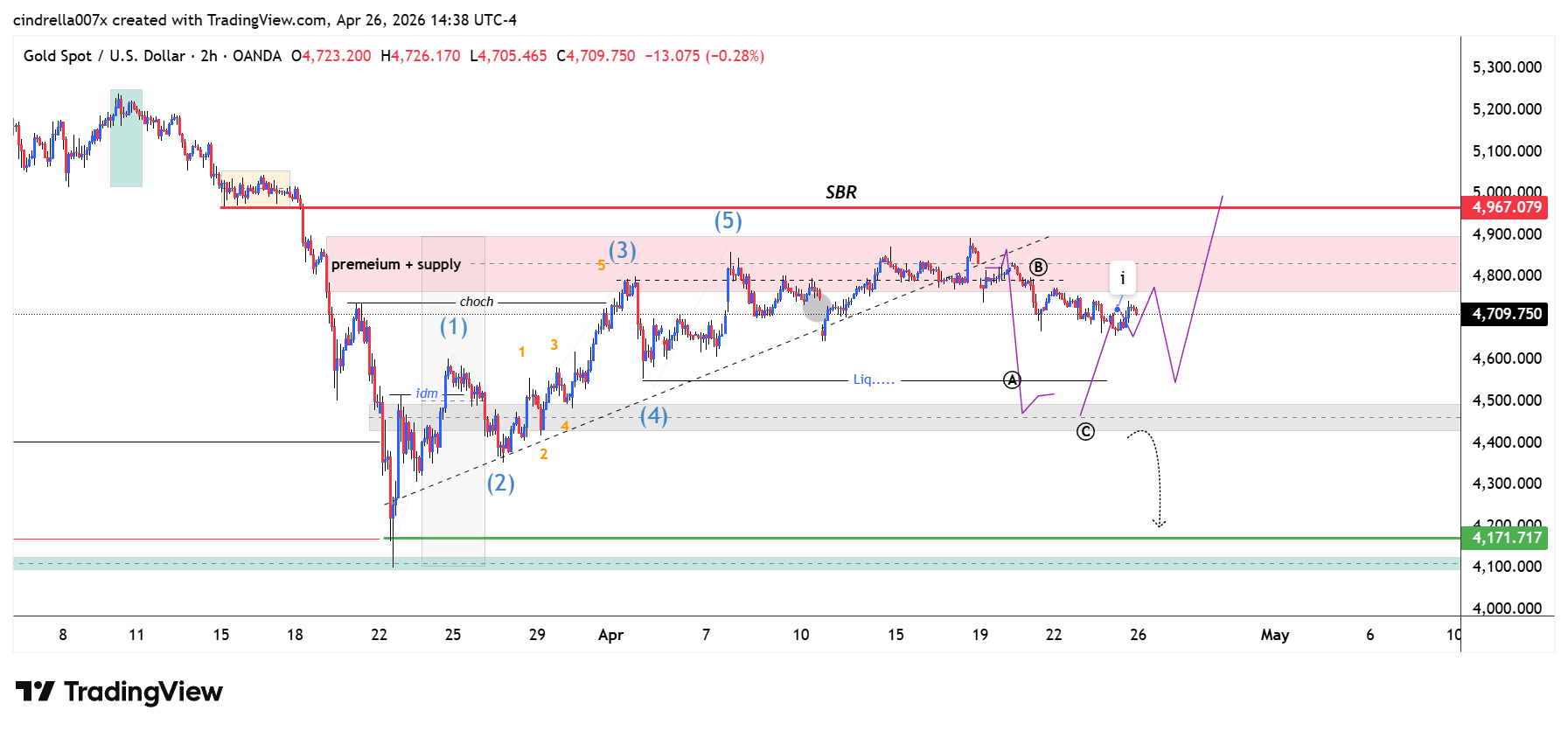Click the high value H4,726.170
Viewport: 1568px width, 731px height.
[x=421, y=56]
